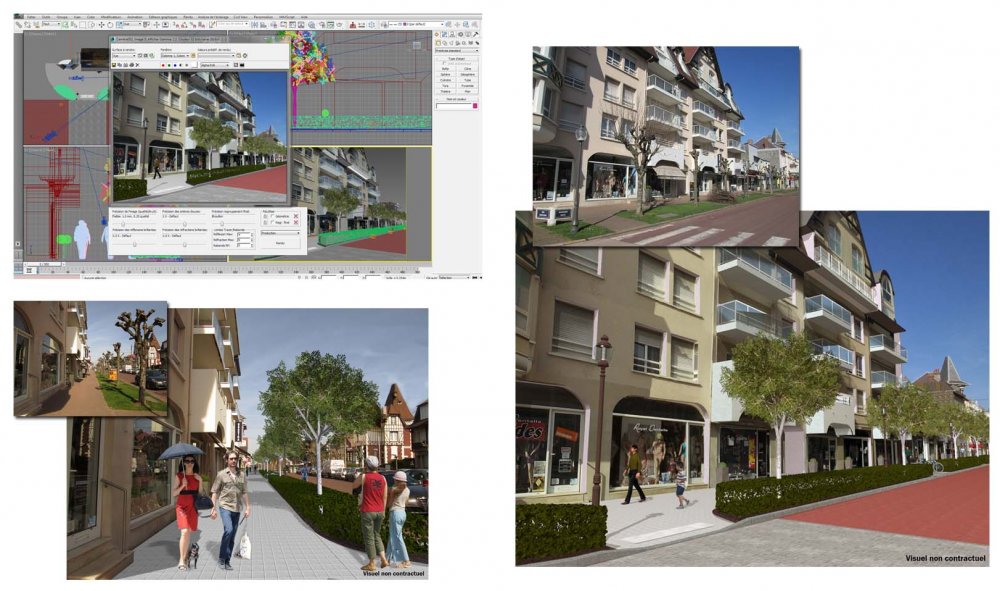The image size is (1000, 591).
Task: Expand the Surface à rendre dropdown
Action: coord(124,55)
